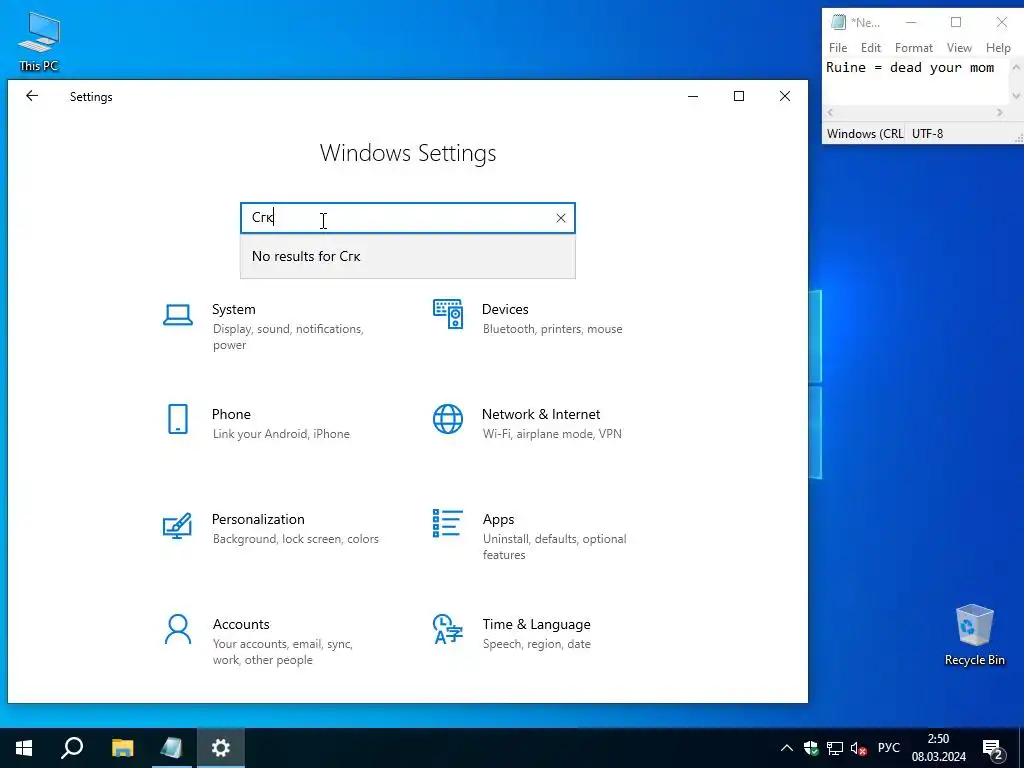Open Notepad View menu
This screenshot has height=768, width=1024.
(959, 48)
